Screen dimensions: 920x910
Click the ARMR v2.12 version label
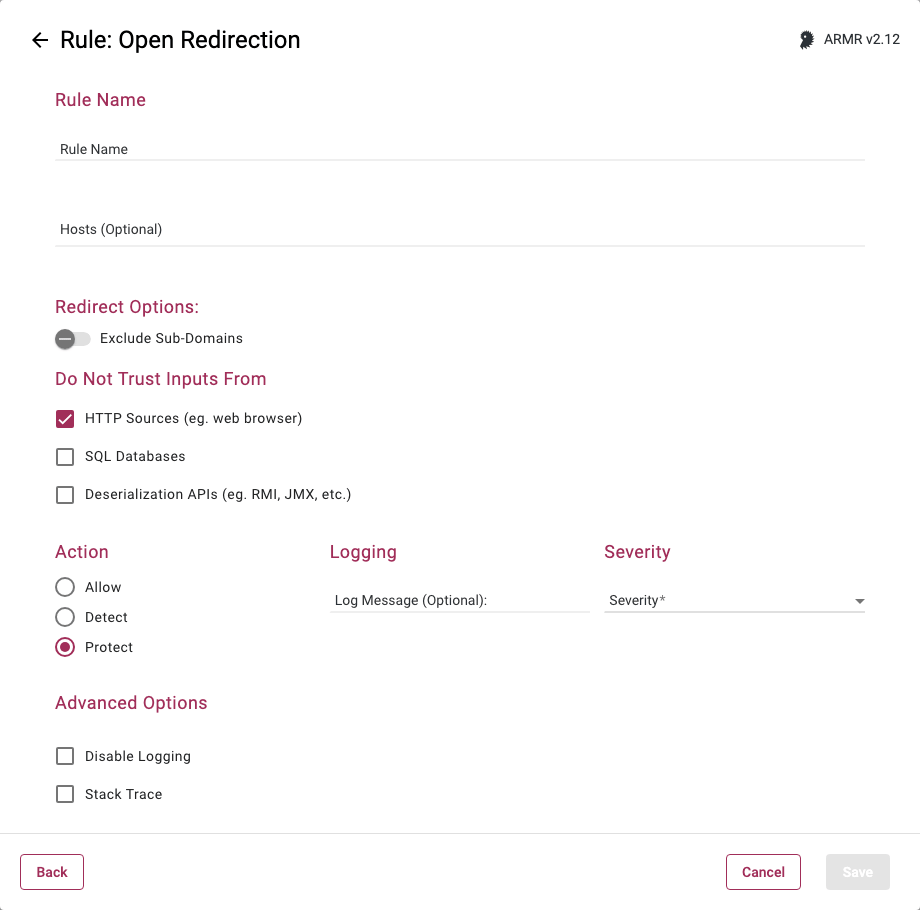click(x=862, y=40)
